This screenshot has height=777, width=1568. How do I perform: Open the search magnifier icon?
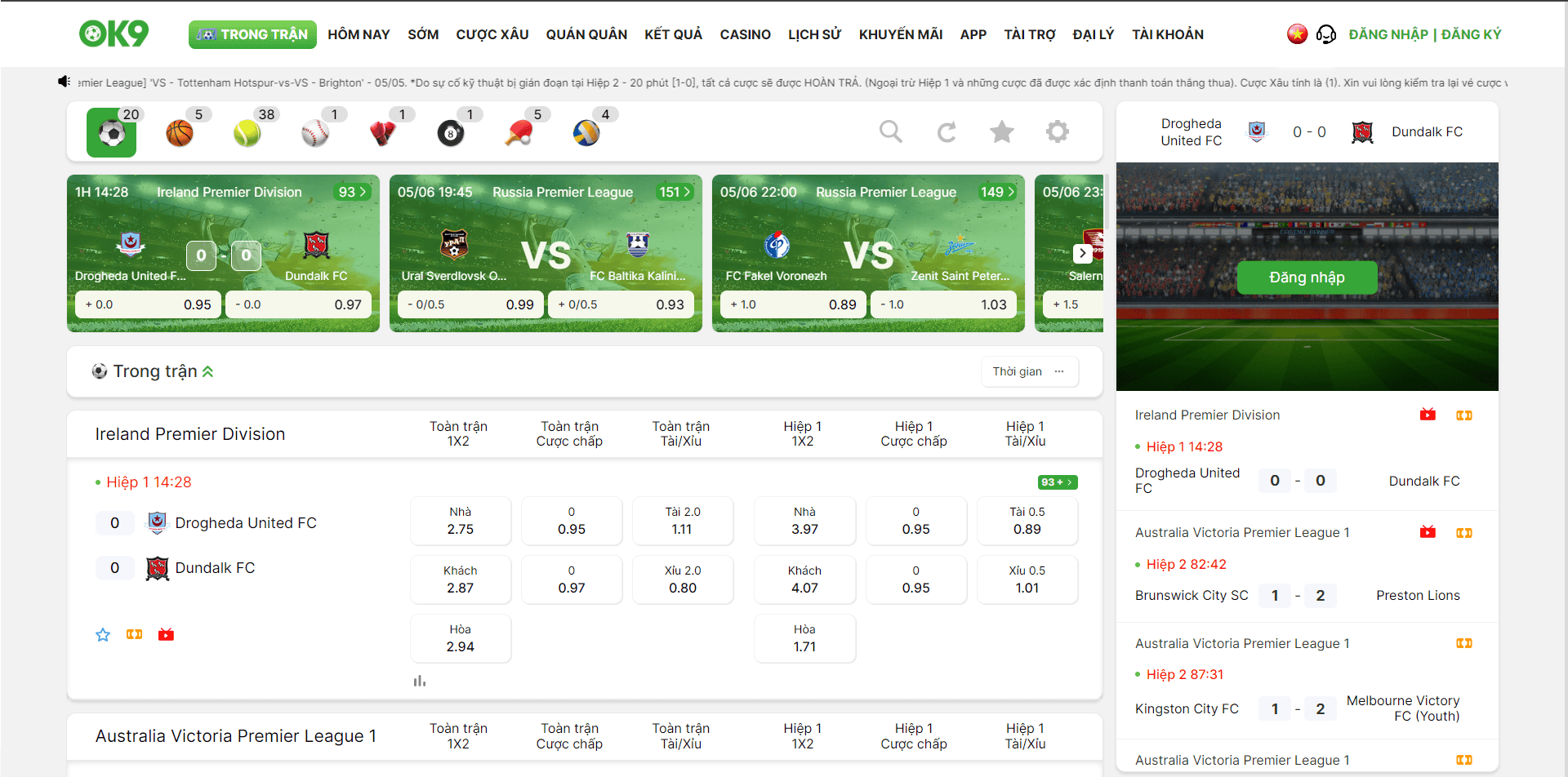pyautogui.click(x=891, y=131)
